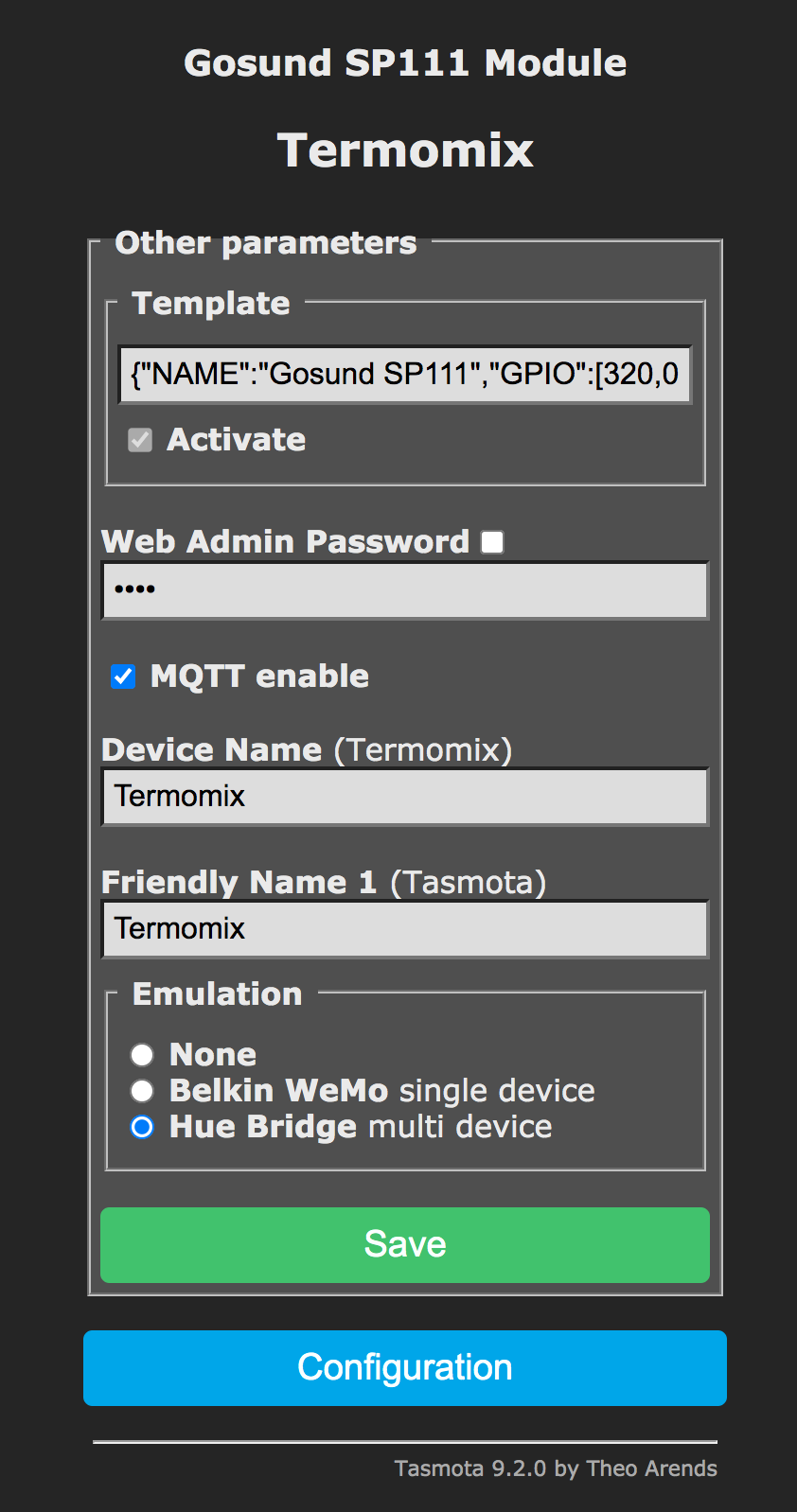The width and height of the screenshot is (797, 1512).
Task: Focus the Device Name input field
Action: point(404,797)
